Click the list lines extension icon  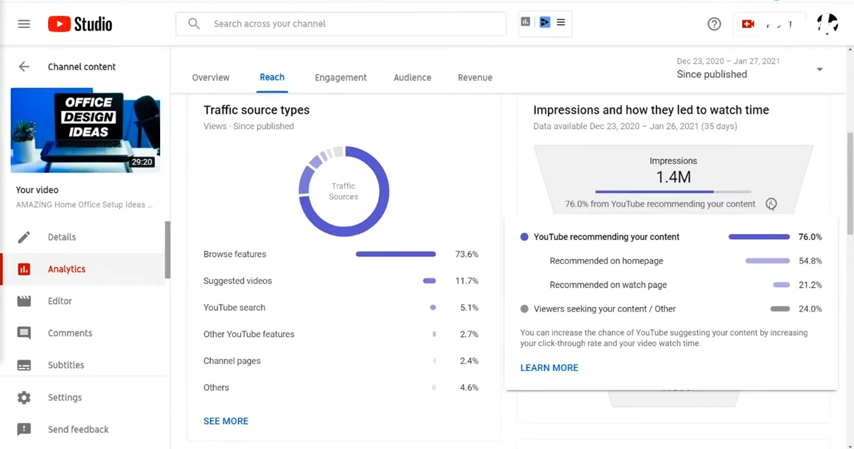point(561,22)
